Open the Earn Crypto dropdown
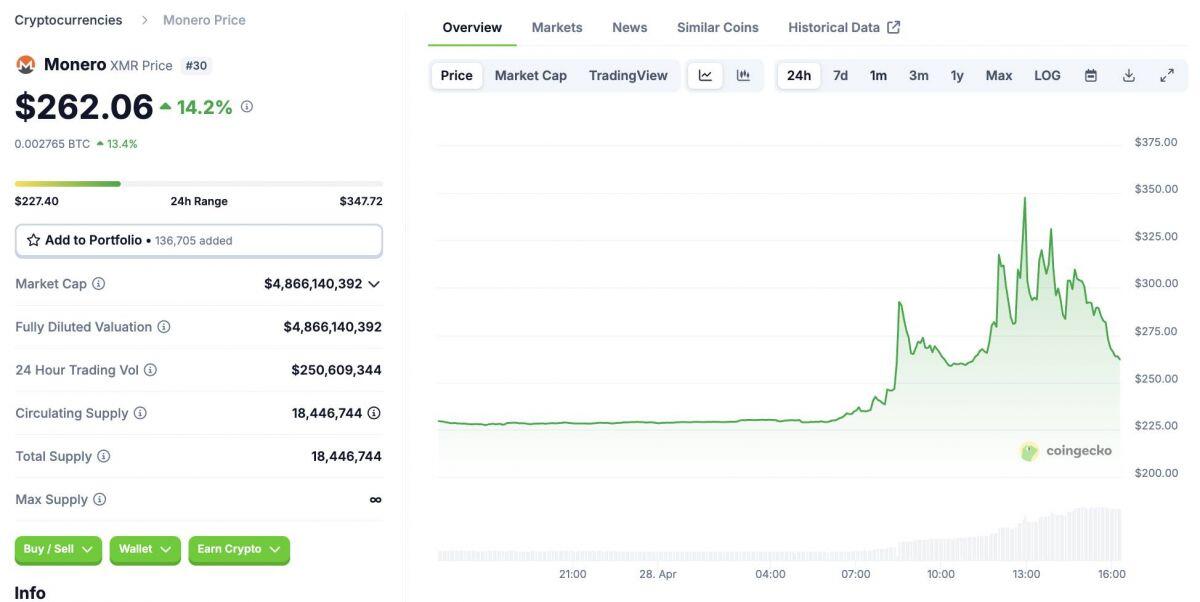 (239, 549)
